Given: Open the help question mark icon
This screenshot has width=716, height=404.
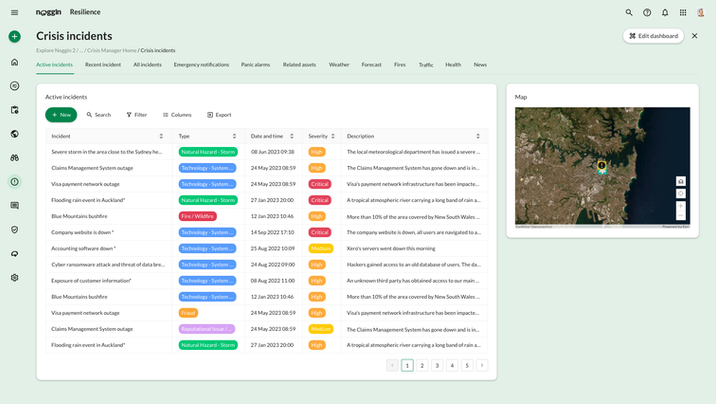Looking at the screenshot, I should click(647, 12).
